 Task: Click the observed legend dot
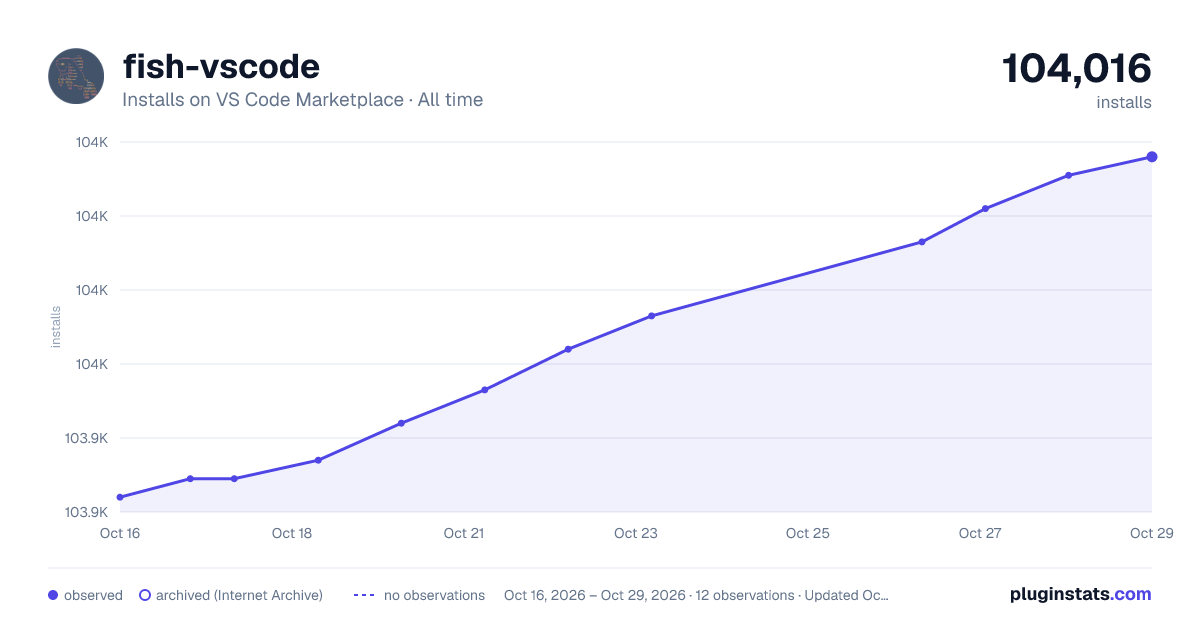coord(53,595)
